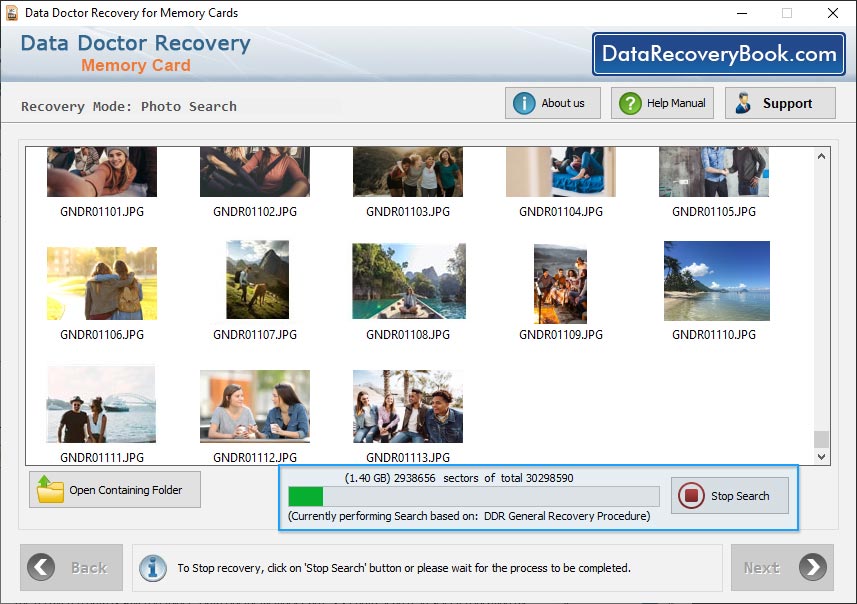Click the scrollbar up arrow
The height and width of the screenshot is (604, 857).
pos(822,155)
